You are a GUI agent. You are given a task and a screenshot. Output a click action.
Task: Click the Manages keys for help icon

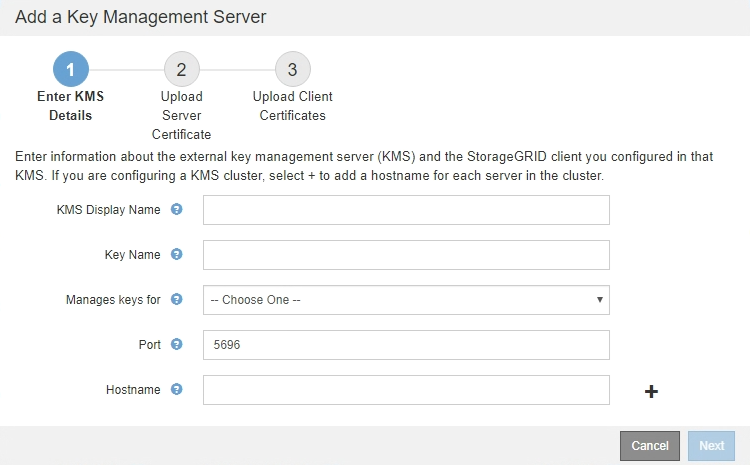coord(177,299)
